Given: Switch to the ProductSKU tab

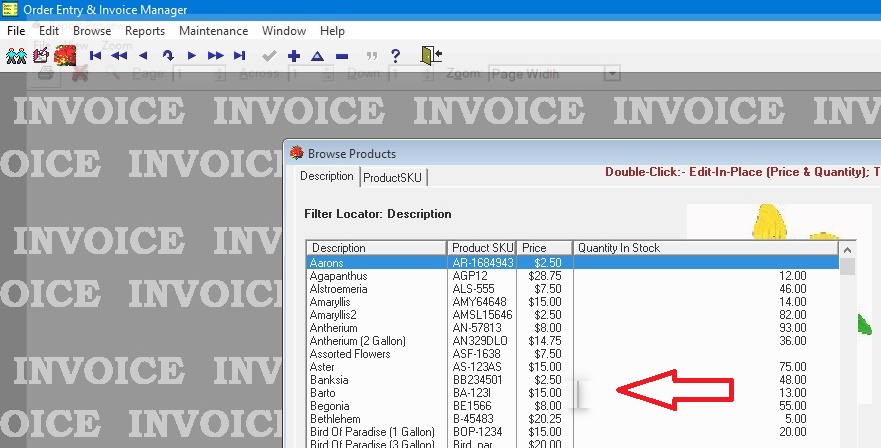Looking at the screenshot, I should click(394, 177).
